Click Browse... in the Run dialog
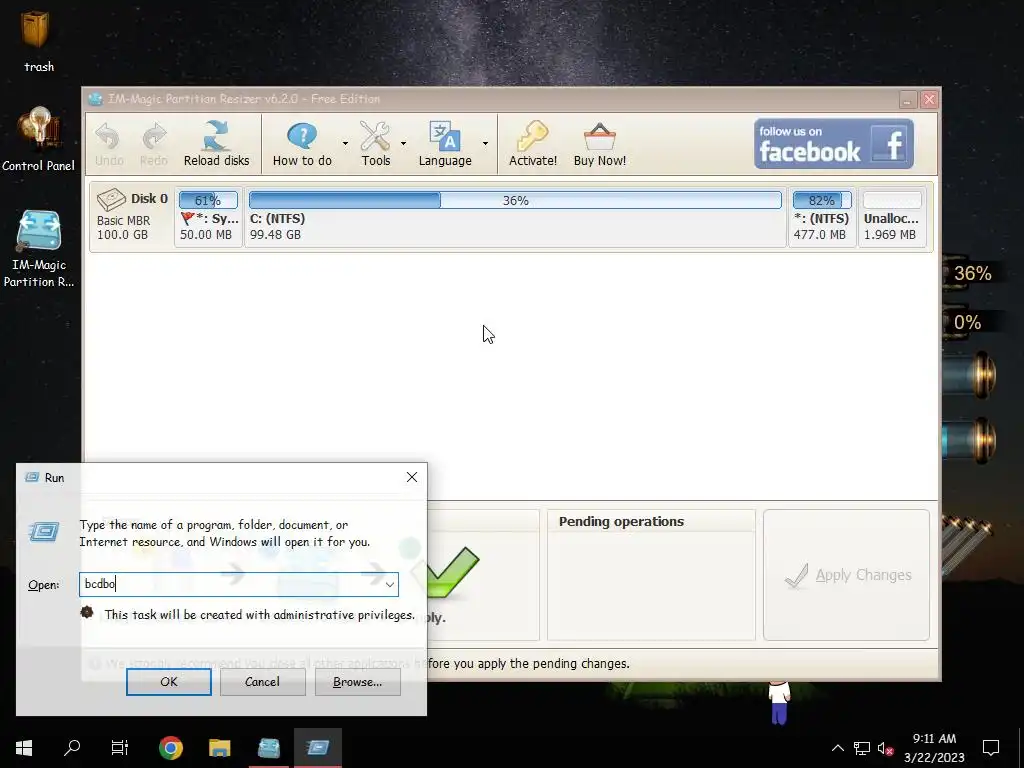 tap(357, 682)
